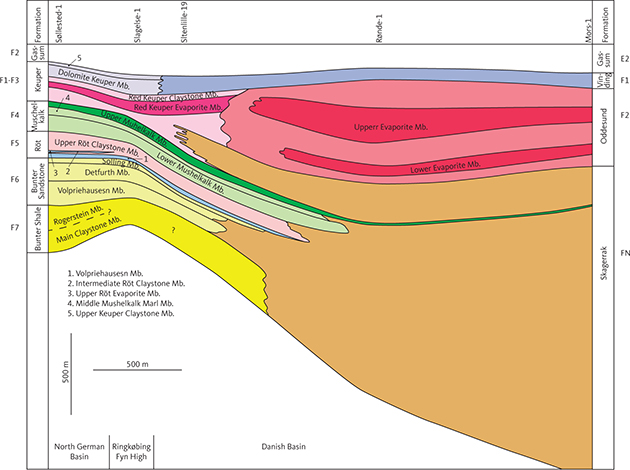The width and height of the screenshot is (630, 470).
Task: Select the FN sequence label
Action: (625, 253)
